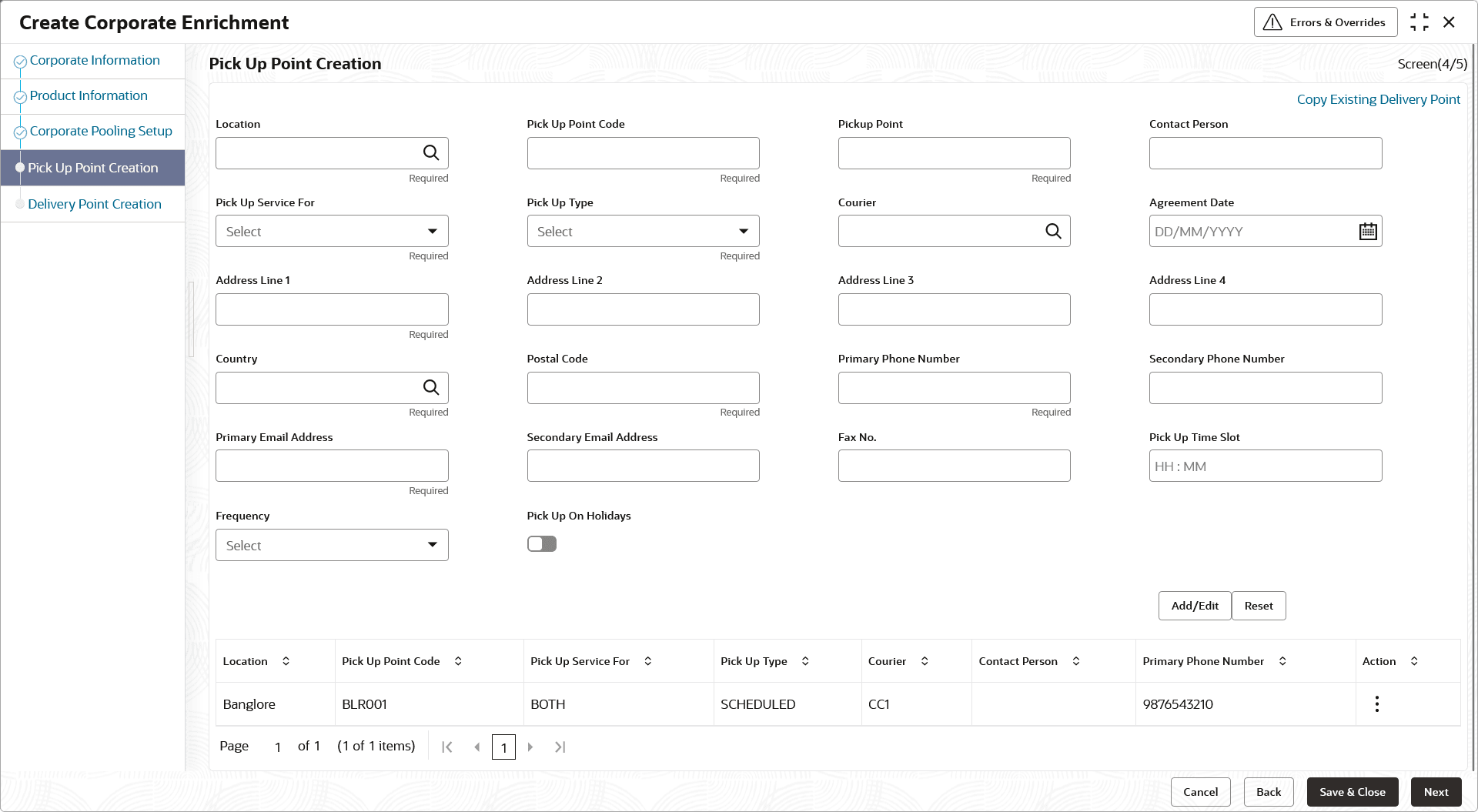
Task: Click the Location field search icon
Action: pyautogui.click(x=431, y=153)
